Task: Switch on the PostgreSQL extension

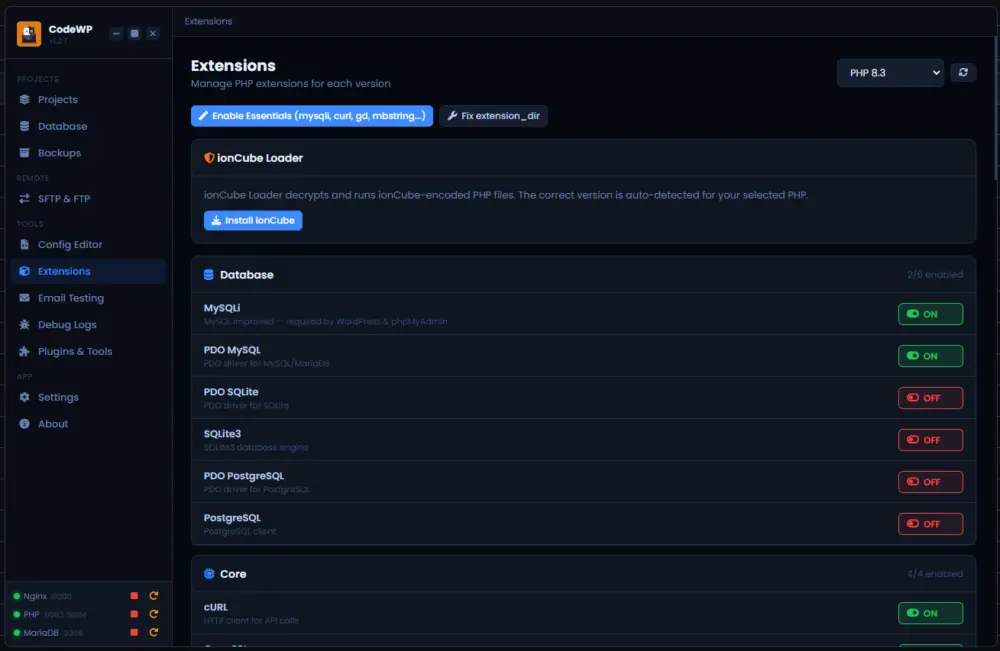Action: [x=930, y=524]
